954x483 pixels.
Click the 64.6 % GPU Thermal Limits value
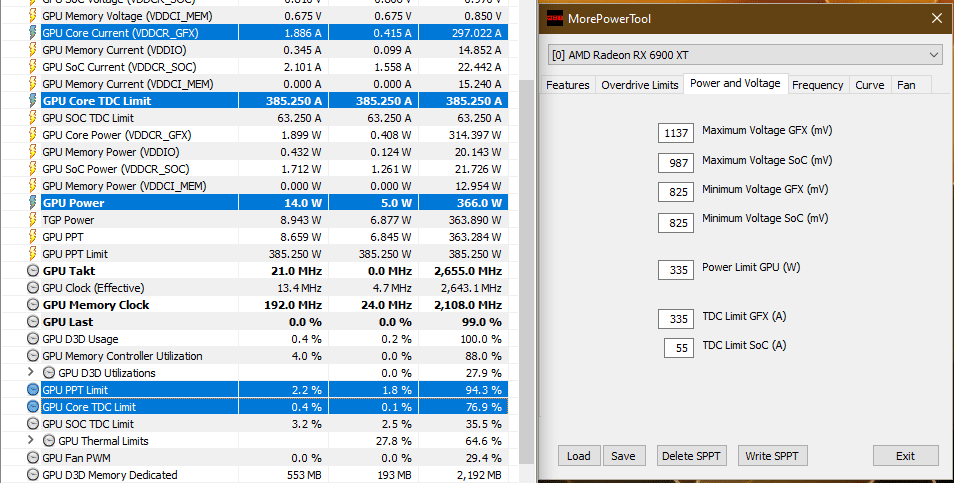click(484, 441)
